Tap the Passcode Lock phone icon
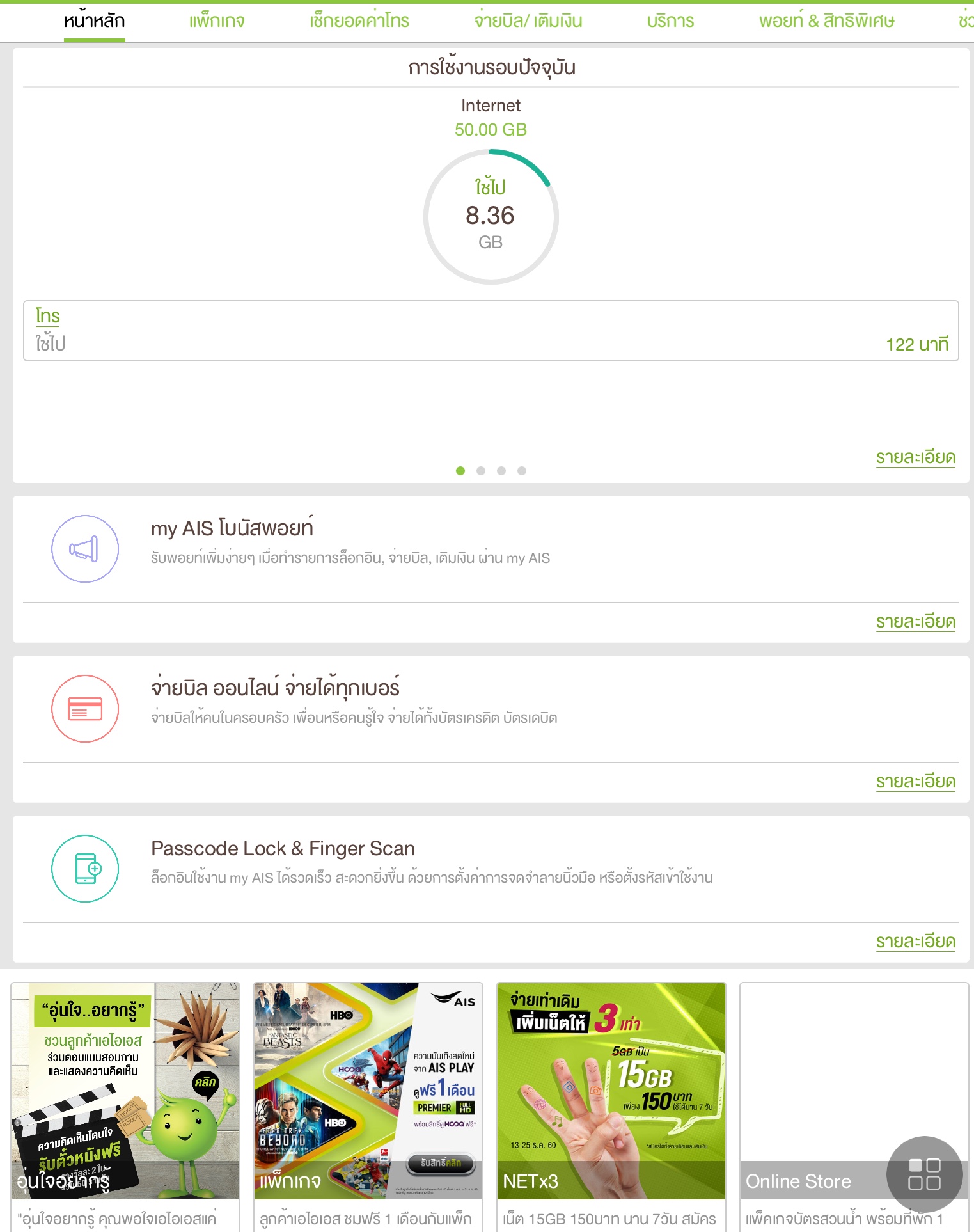 coord(85,869)
